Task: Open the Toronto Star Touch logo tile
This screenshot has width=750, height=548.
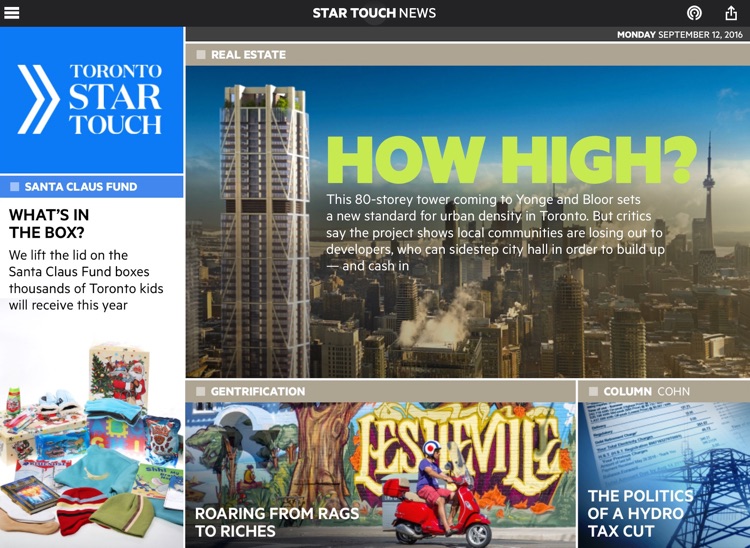Action: pos(91,100)
